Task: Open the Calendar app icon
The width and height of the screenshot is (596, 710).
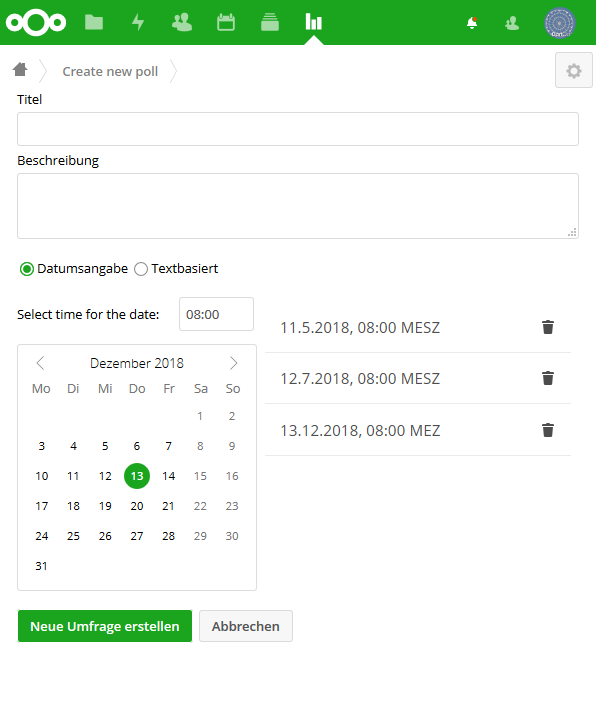Action: click(x=226, y=22)
